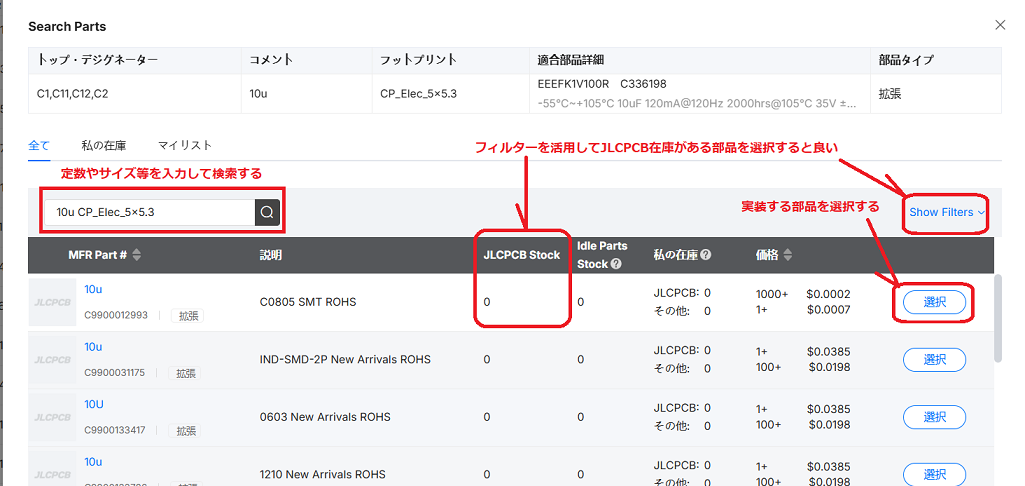Screen dimensions: 1025x486
Task: Open the マイリスト tab
Action: click(185, 145)
